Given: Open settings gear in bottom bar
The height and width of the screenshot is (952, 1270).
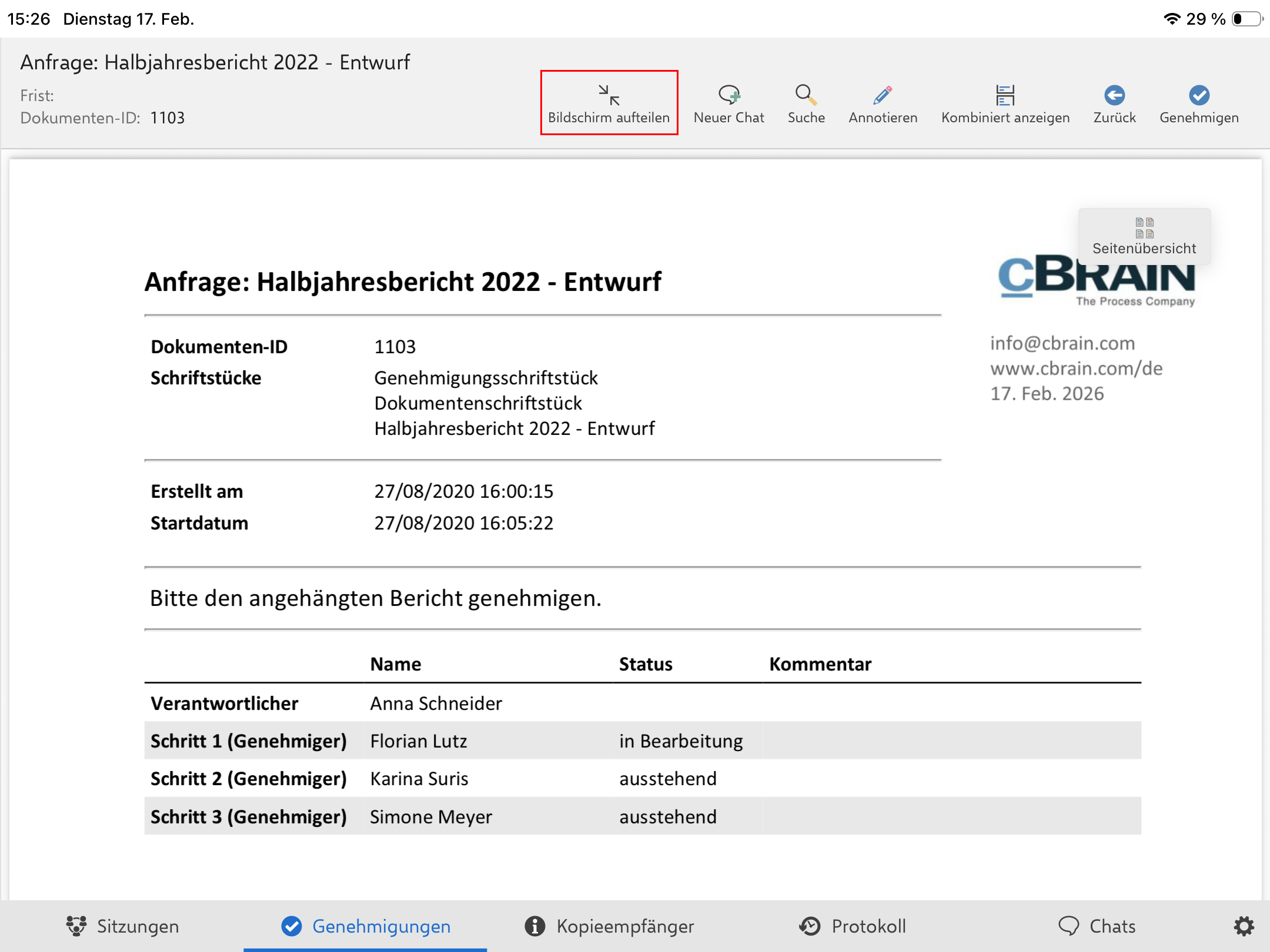Looking at the screenshot, I should click(1243, 926).
